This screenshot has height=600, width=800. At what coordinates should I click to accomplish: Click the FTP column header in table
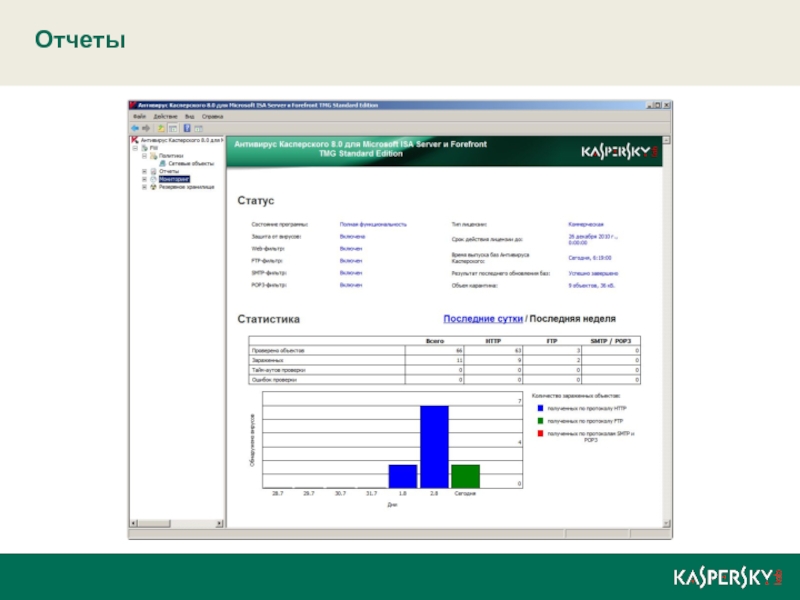pyautogui.click(x=552, y=341)
